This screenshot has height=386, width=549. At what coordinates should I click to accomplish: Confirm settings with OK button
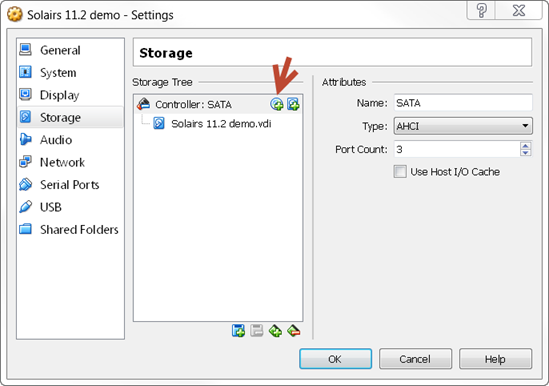coord(335,359)
